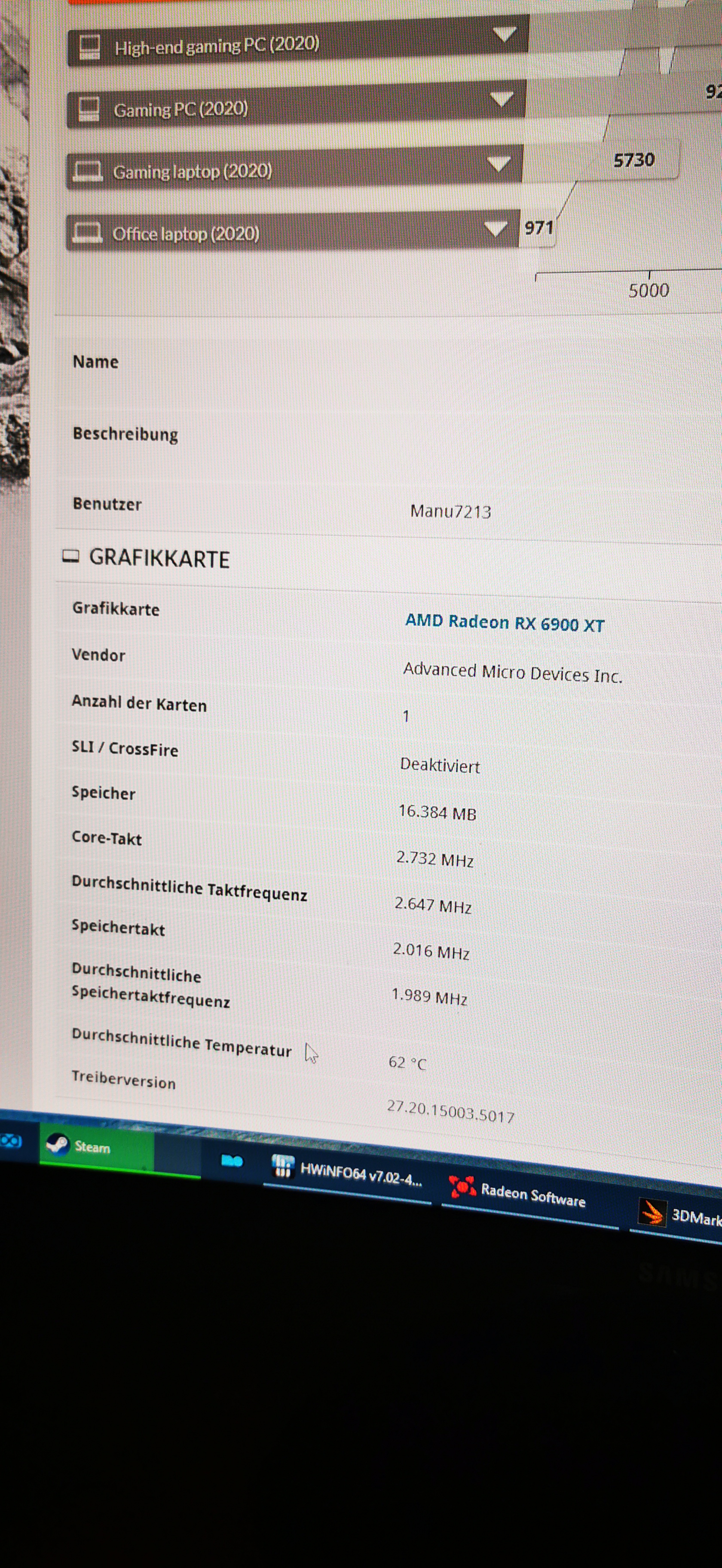Select the Office laptop score 971 bar
The width and height of the screenshot is (722, 1568).
pos(537,228)
